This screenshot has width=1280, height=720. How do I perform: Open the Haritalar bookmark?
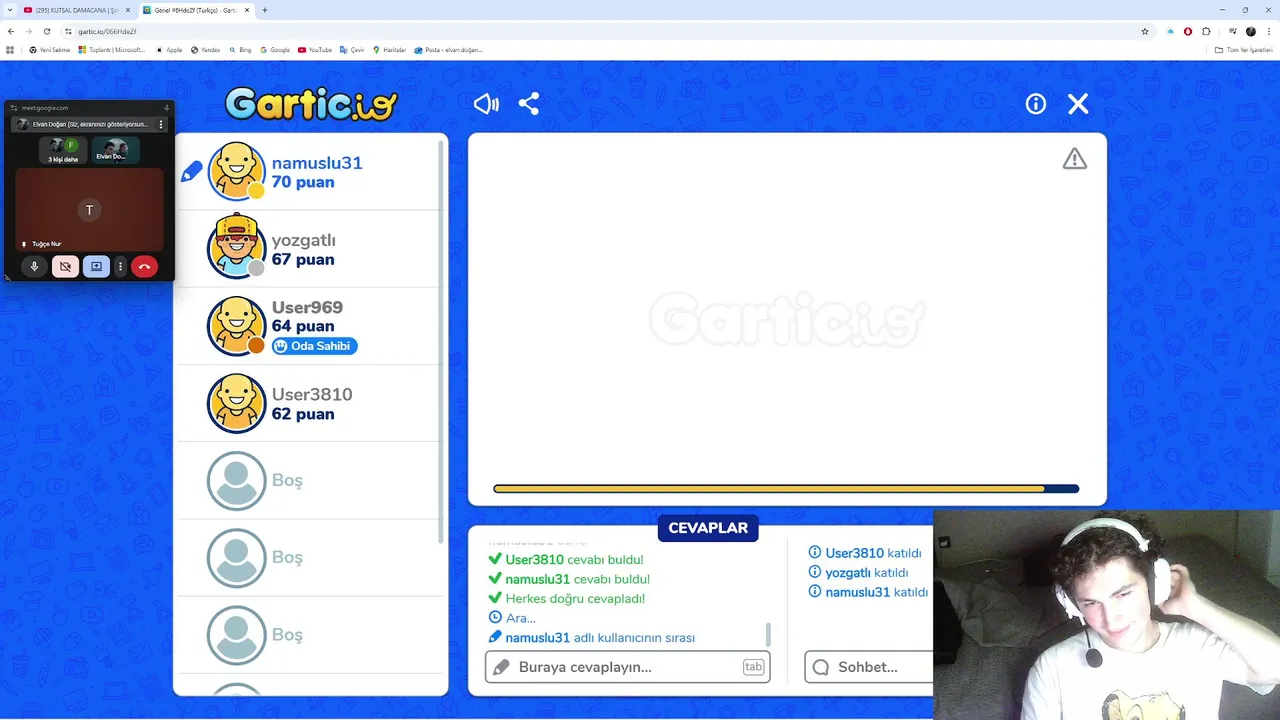click(x=390, y=50)
